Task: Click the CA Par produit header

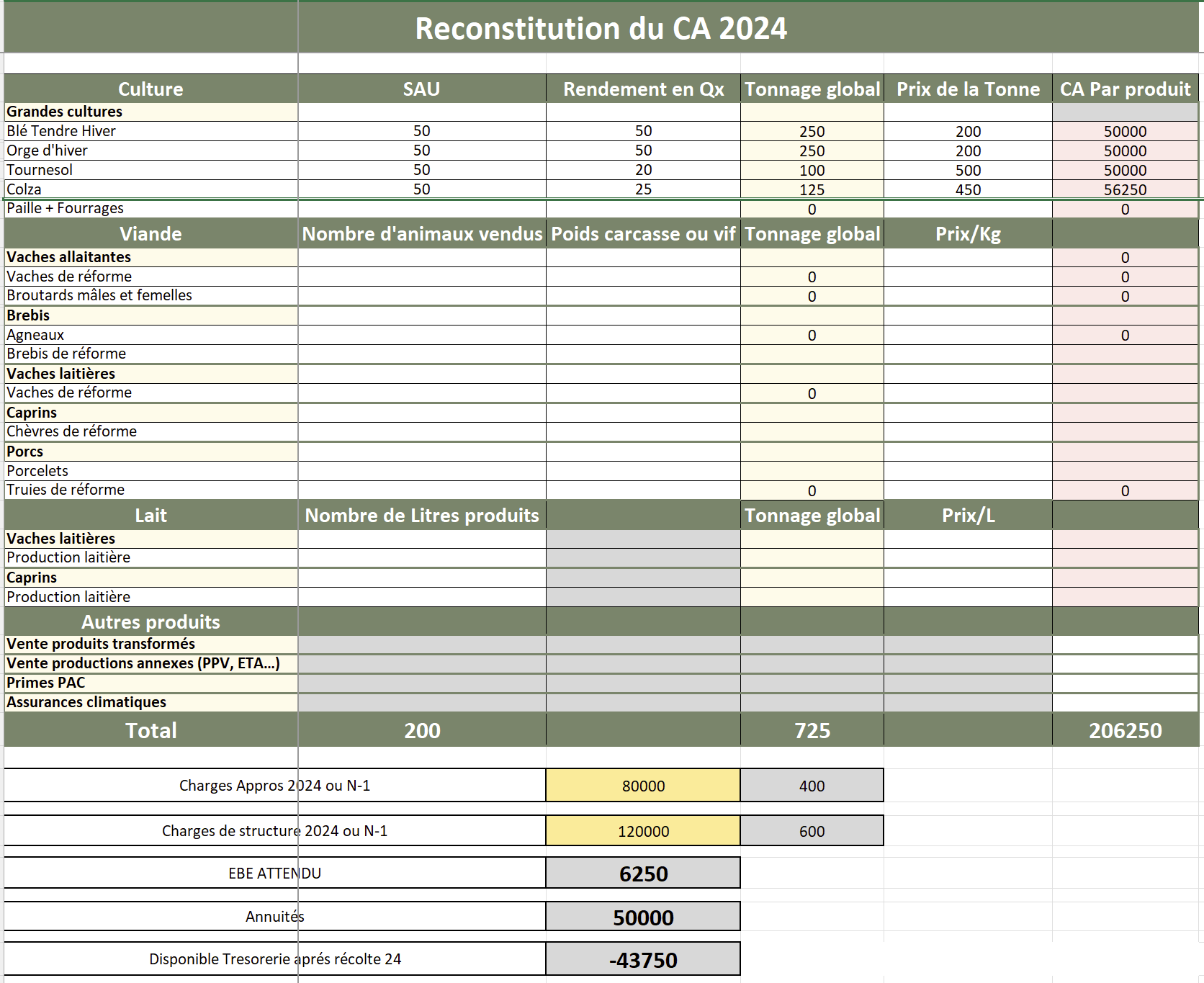Action: (x=1125, y=89)
